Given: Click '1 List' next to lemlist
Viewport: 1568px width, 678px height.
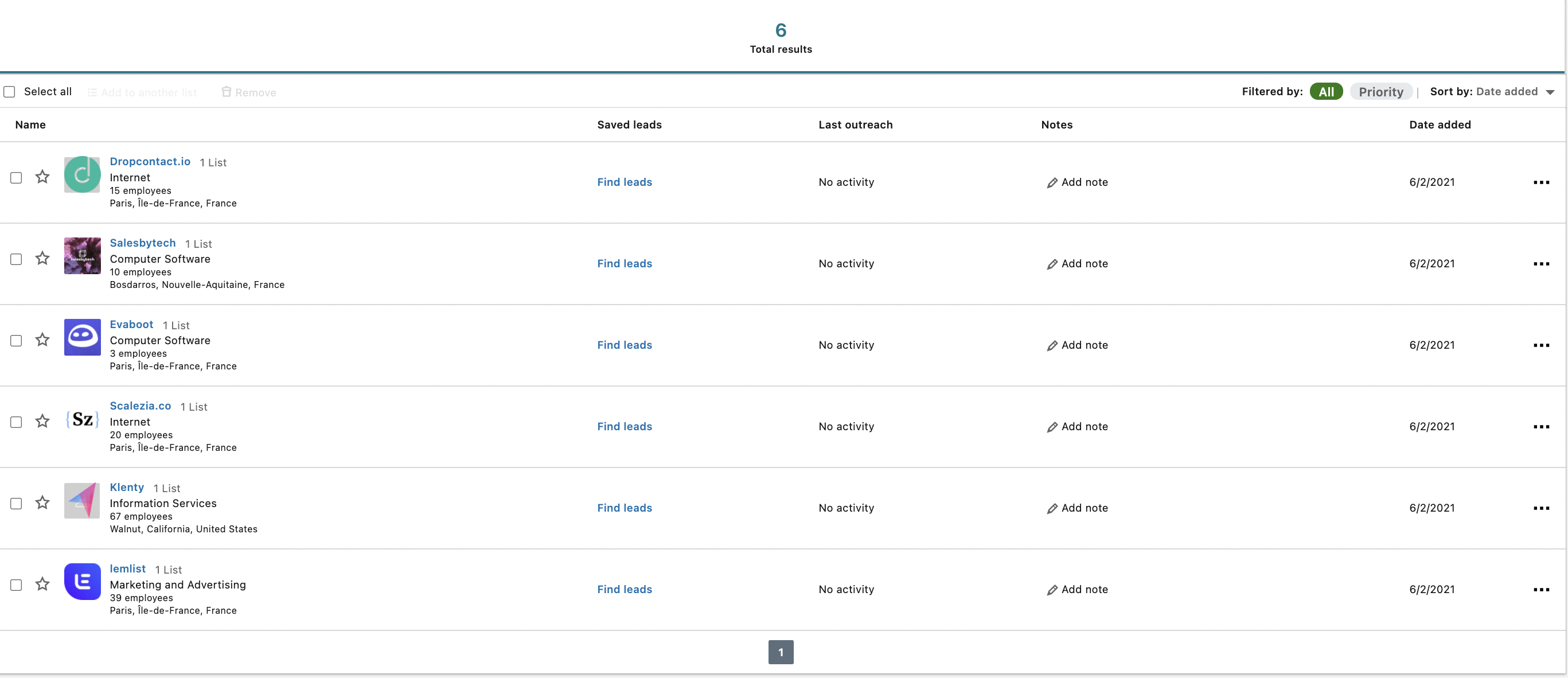Looking at the screenshot, I should click(169, 570).
